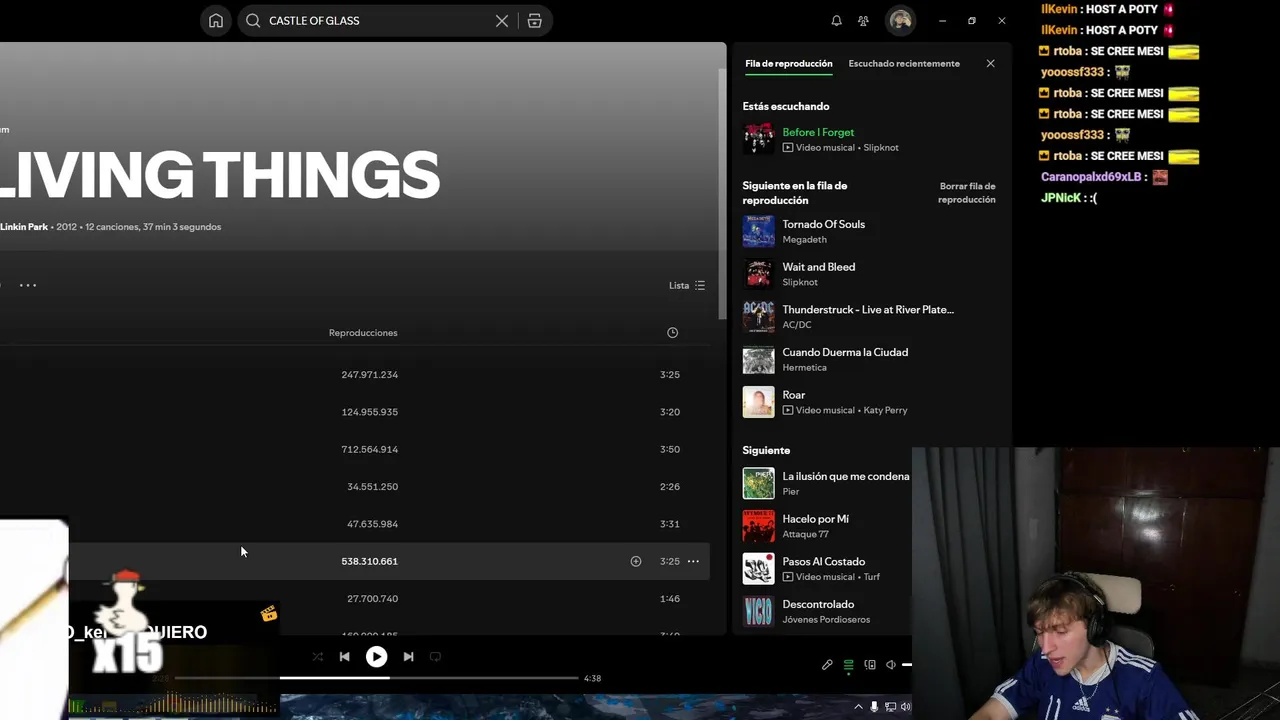
Task: Open more options for the 538.310.661 track
Action: point(693,562)
